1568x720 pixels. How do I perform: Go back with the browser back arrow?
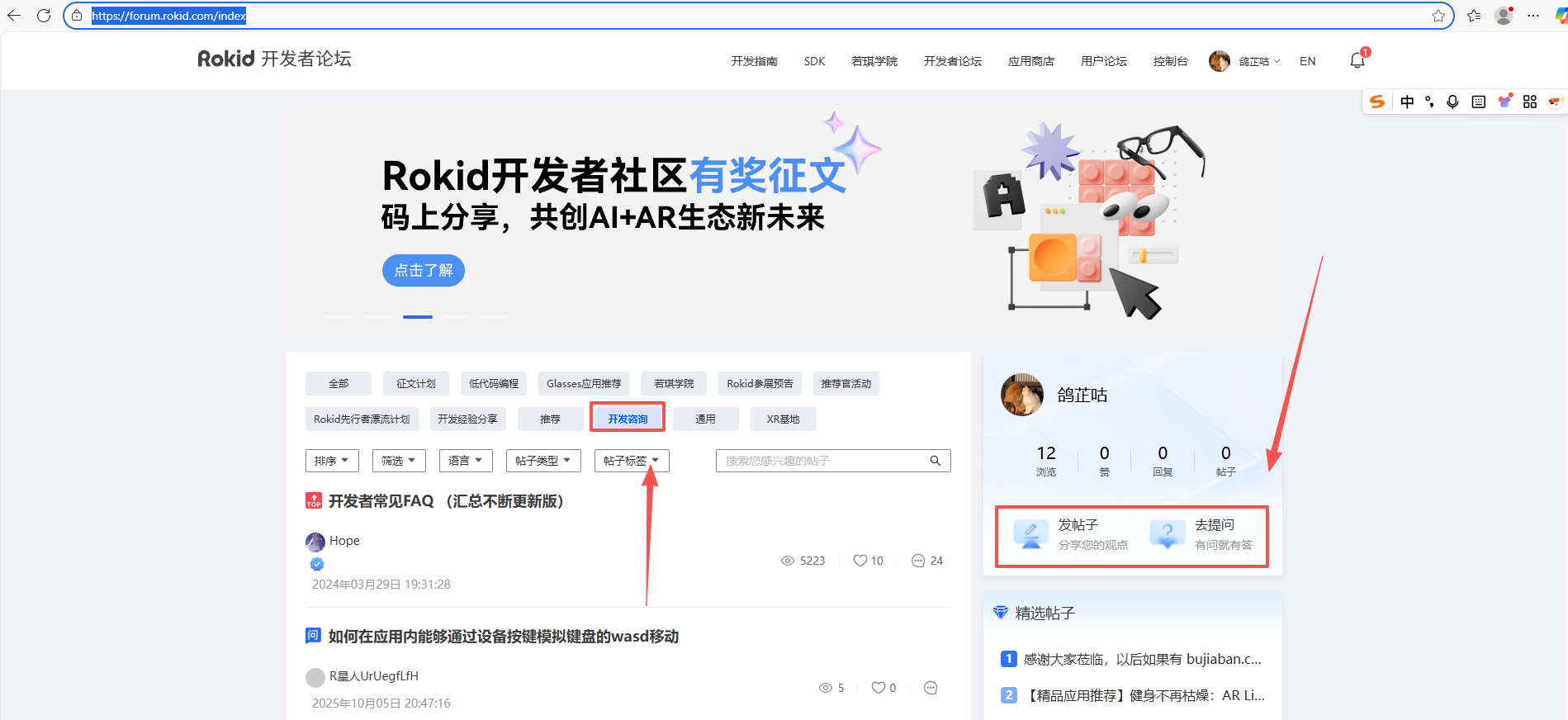pyautogui.click(x=14, y=16)
